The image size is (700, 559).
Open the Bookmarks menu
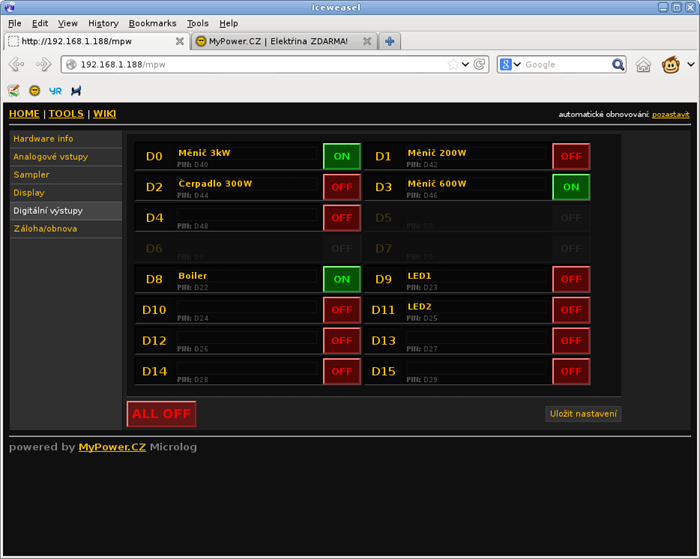152,23
